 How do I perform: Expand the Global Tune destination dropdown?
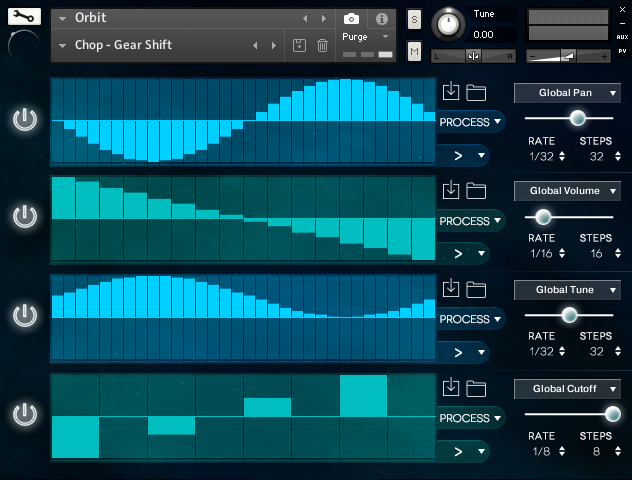(567, 290)
